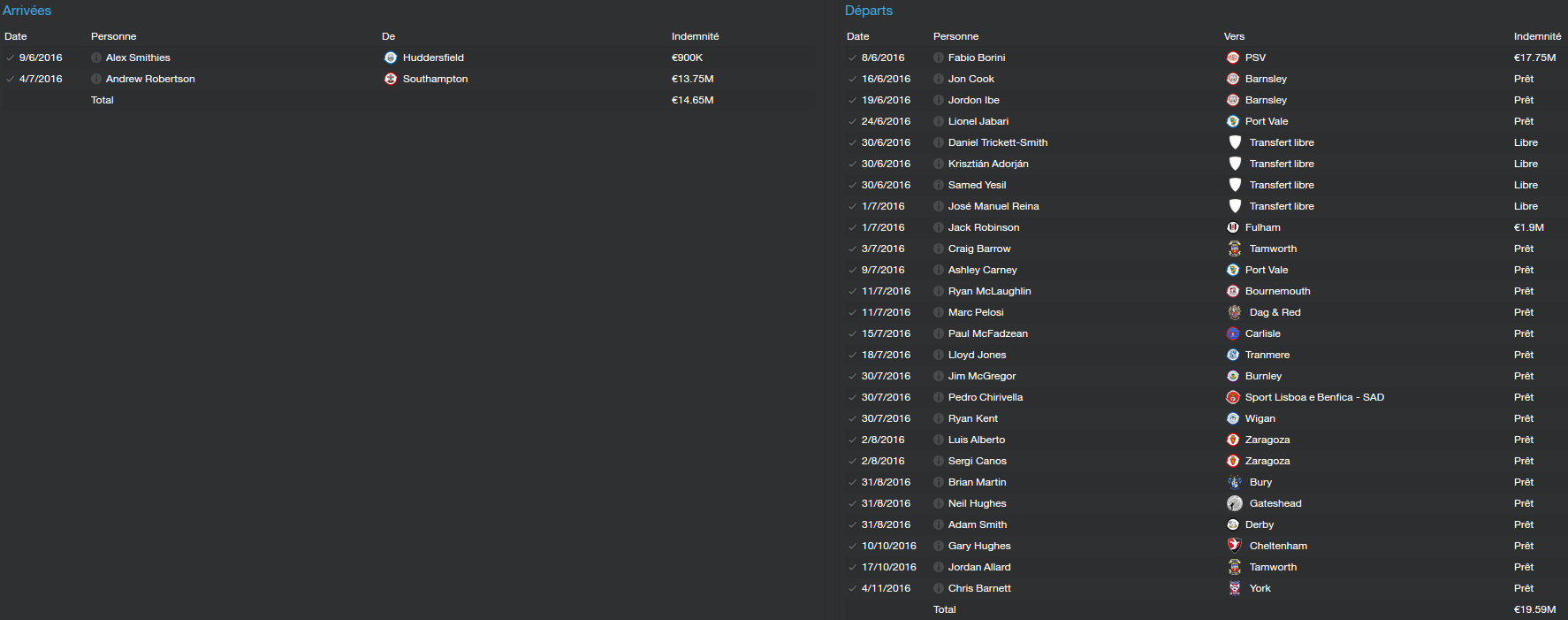Click the Fulham club badge icon
Screen dimensions: 1568x620
[1233, 227]
